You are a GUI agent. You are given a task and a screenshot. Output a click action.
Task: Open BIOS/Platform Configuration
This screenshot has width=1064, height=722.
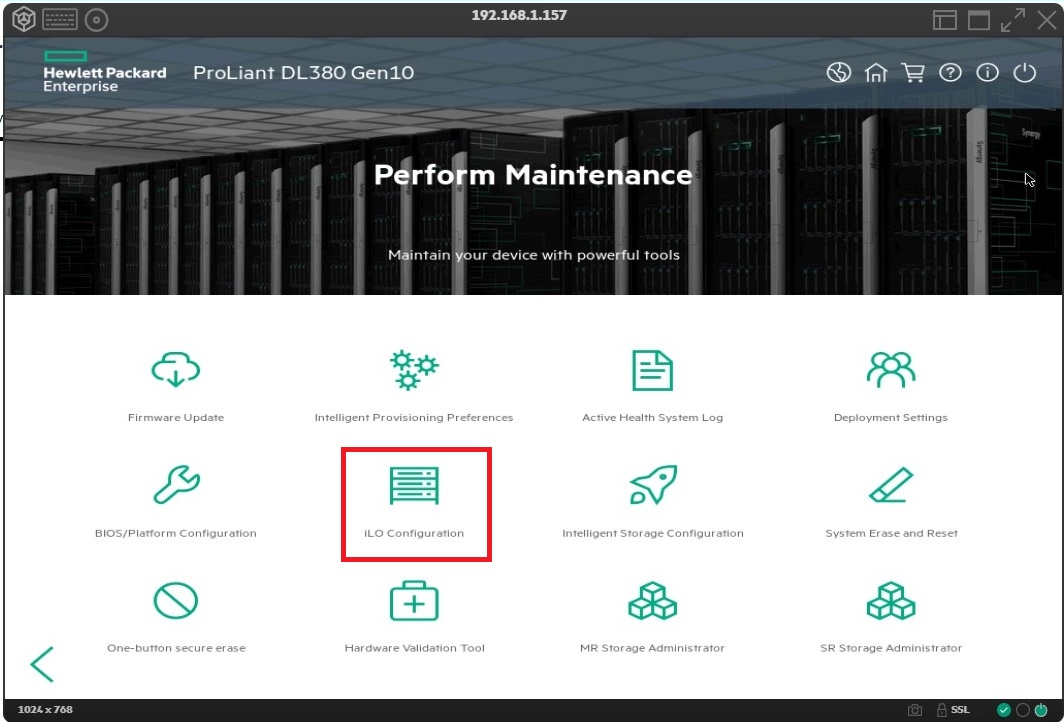[175, 500]
